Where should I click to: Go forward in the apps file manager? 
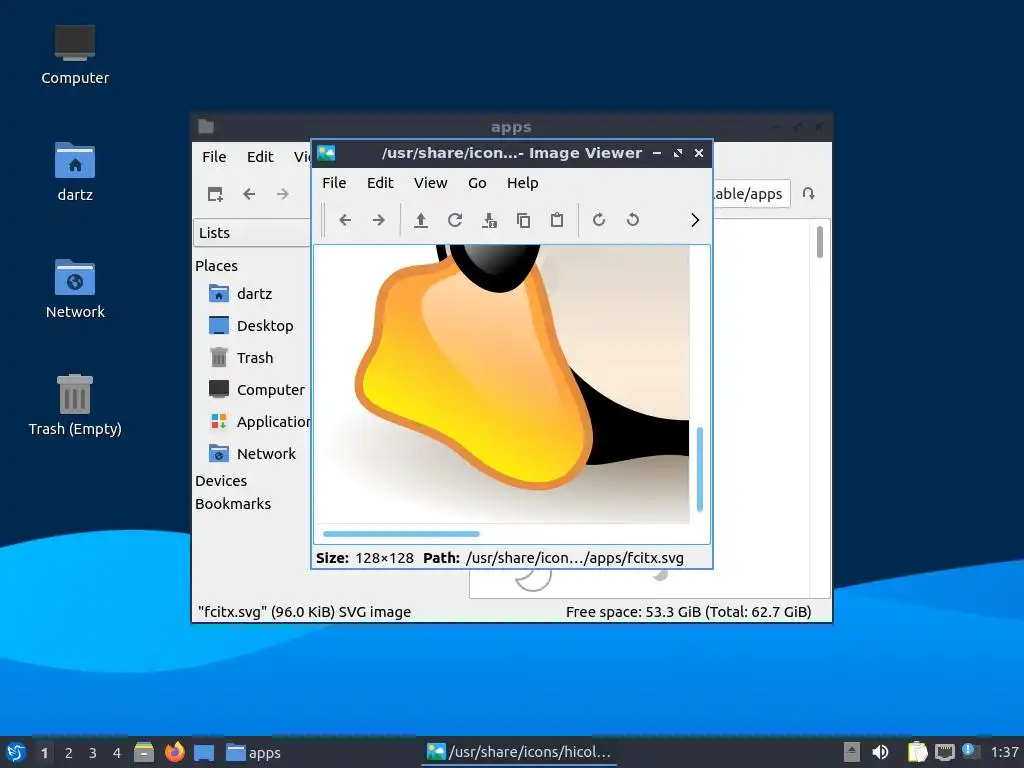(283, 194)
